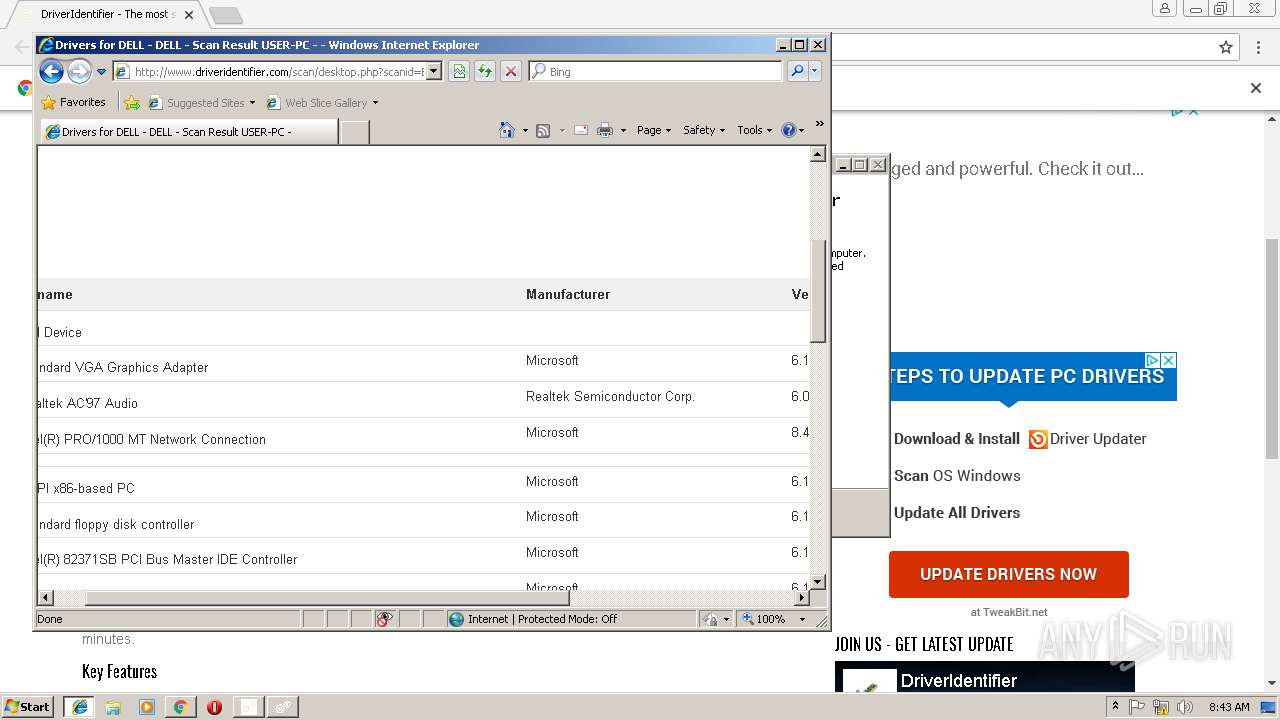The height and width of the screenshot is (720, 1280).
Task: Click the IE horizontal scrollbar thumb
Action: click(327, 598)
